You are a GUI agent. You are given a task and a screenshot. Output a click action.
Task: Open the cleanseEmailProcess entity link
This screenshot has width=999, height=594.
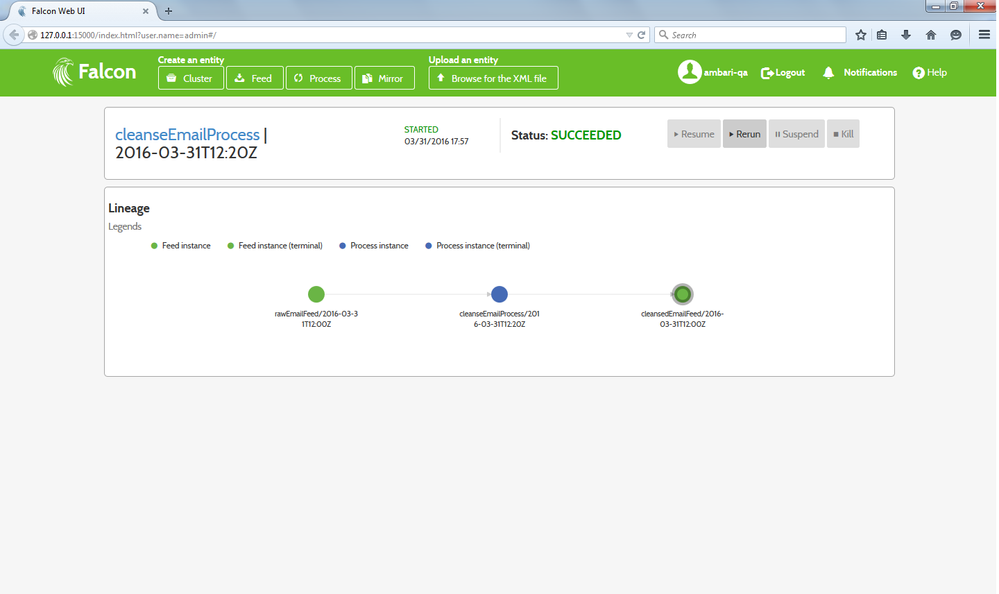coord(187,134)
